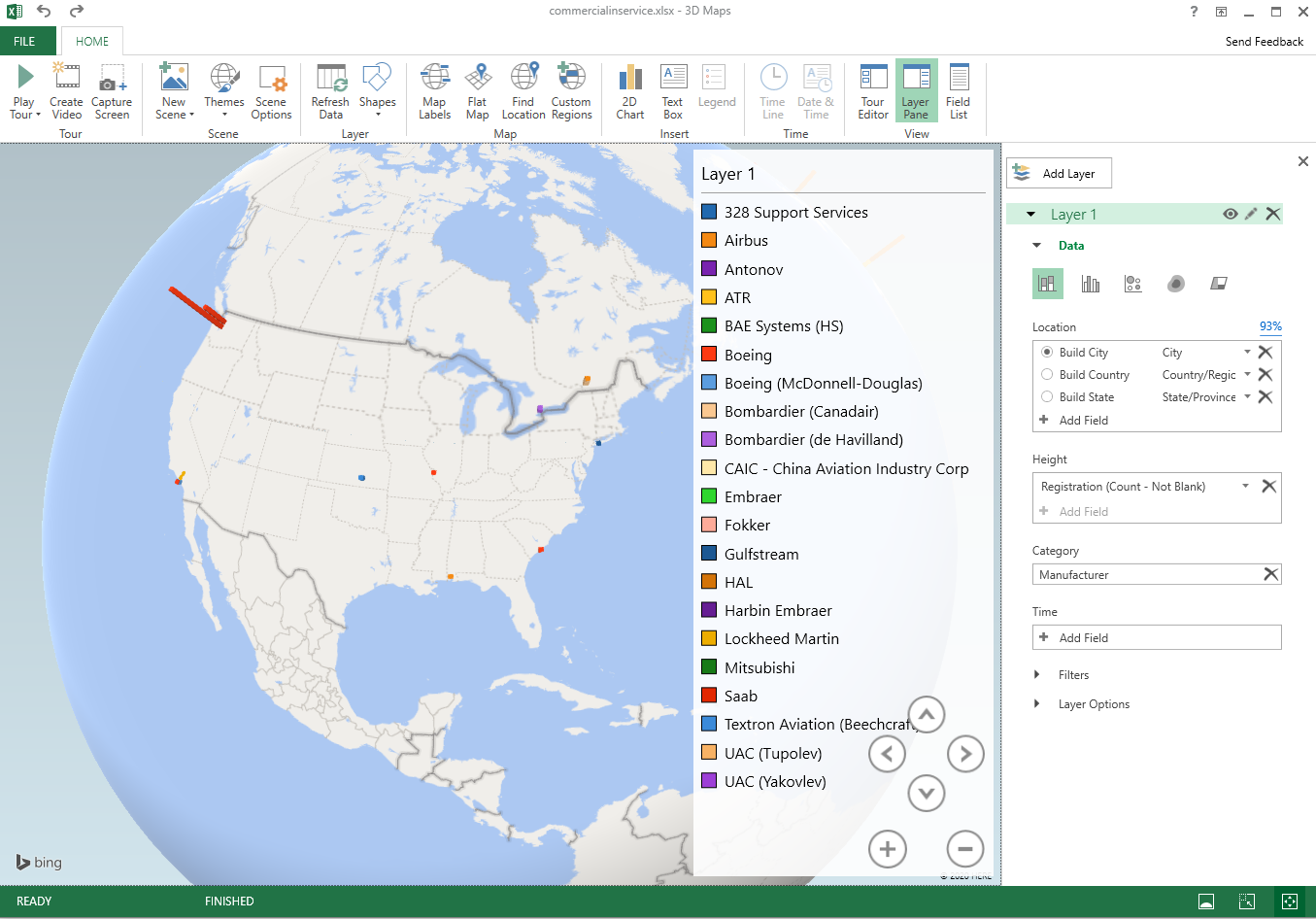Viewport: 1316px width, 919px height.
Task: Open Scene Options
Action: pyautogui.click(x=271, y=91)
